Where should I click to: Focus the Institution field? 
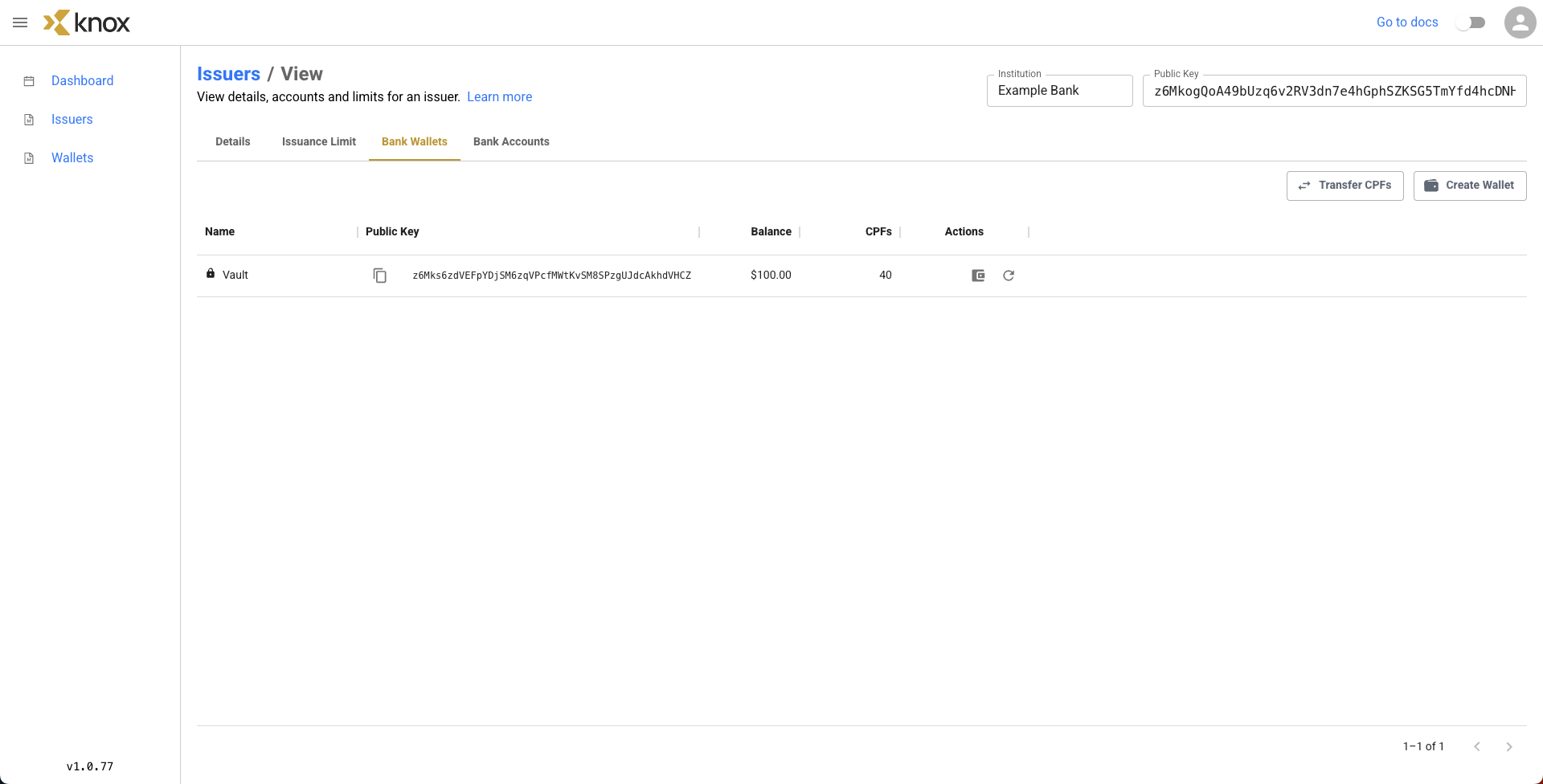[x=1059, y=91]
